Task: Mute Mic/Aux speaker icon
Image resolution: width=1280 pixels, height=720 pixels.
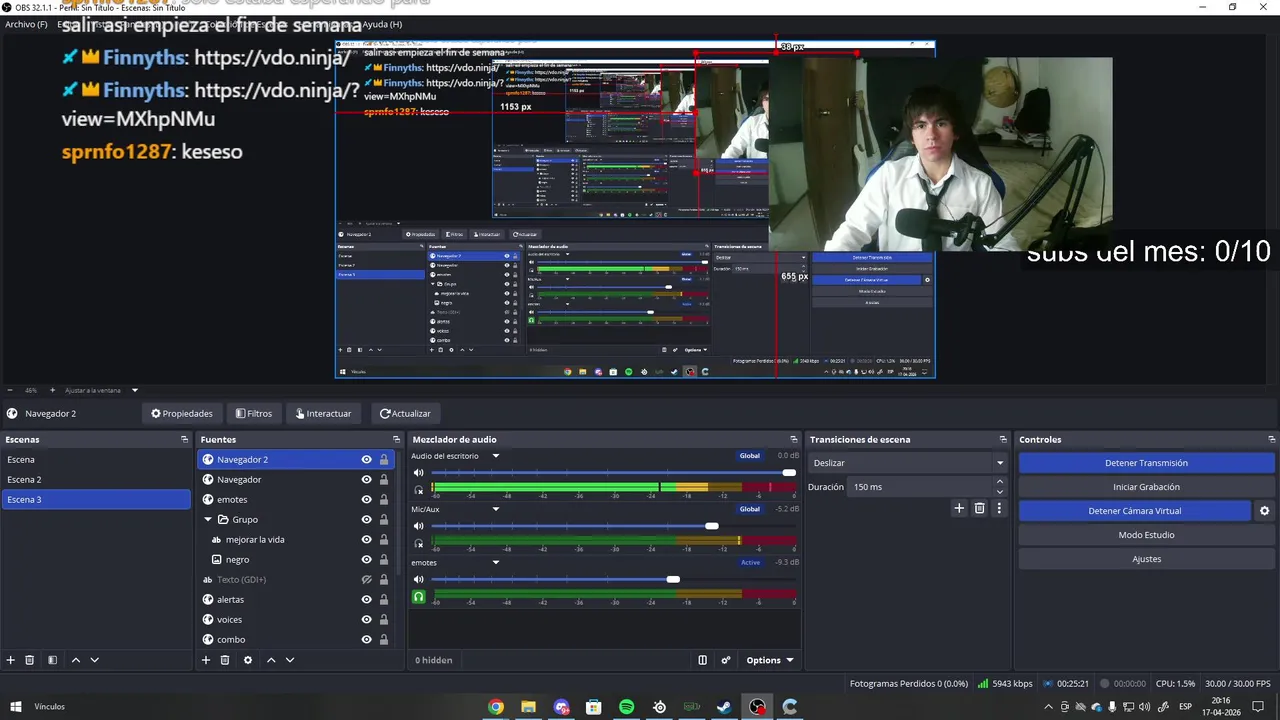Action: click(419, 526)
